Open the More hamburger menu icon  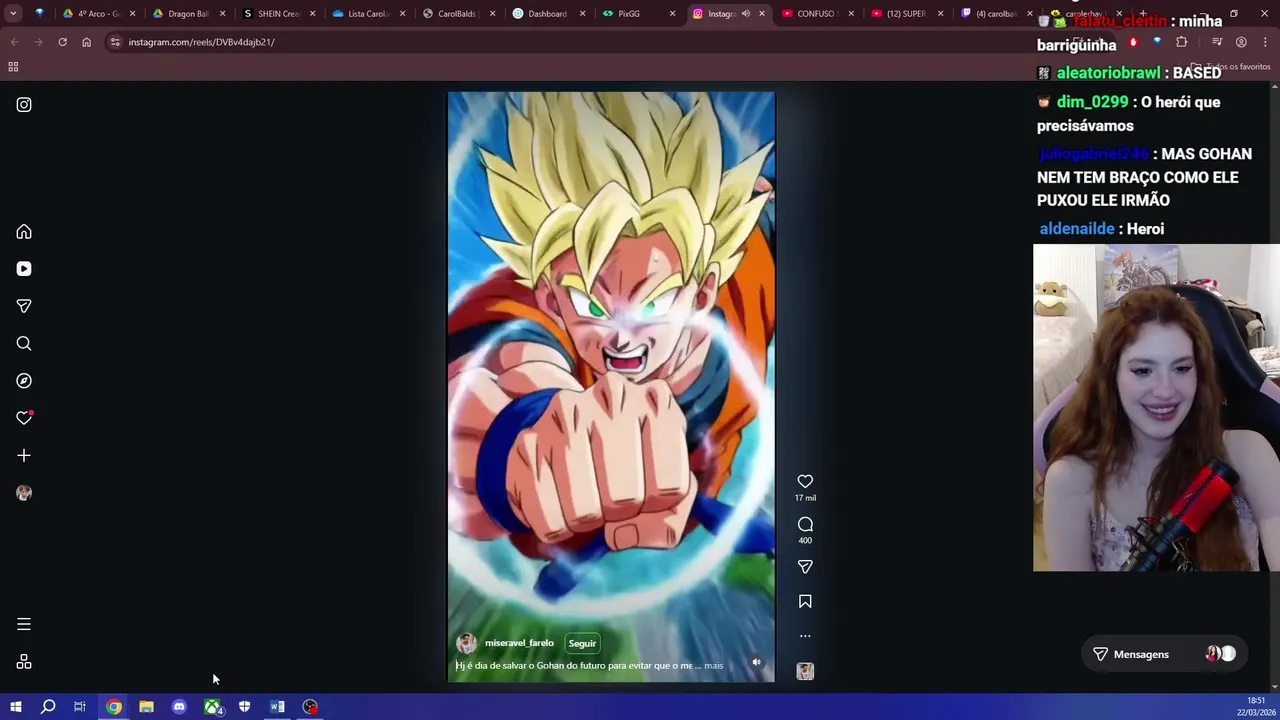(x=24, y=624)
